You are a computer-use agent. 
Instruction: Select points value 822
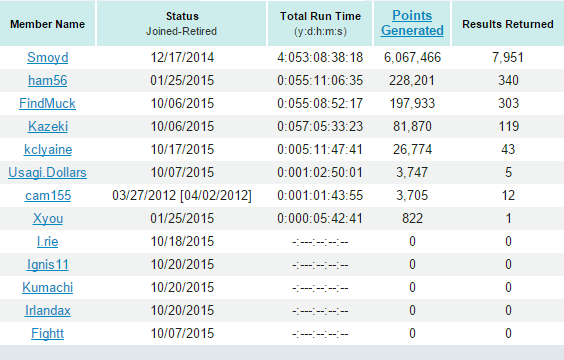[x=412, y=219]
